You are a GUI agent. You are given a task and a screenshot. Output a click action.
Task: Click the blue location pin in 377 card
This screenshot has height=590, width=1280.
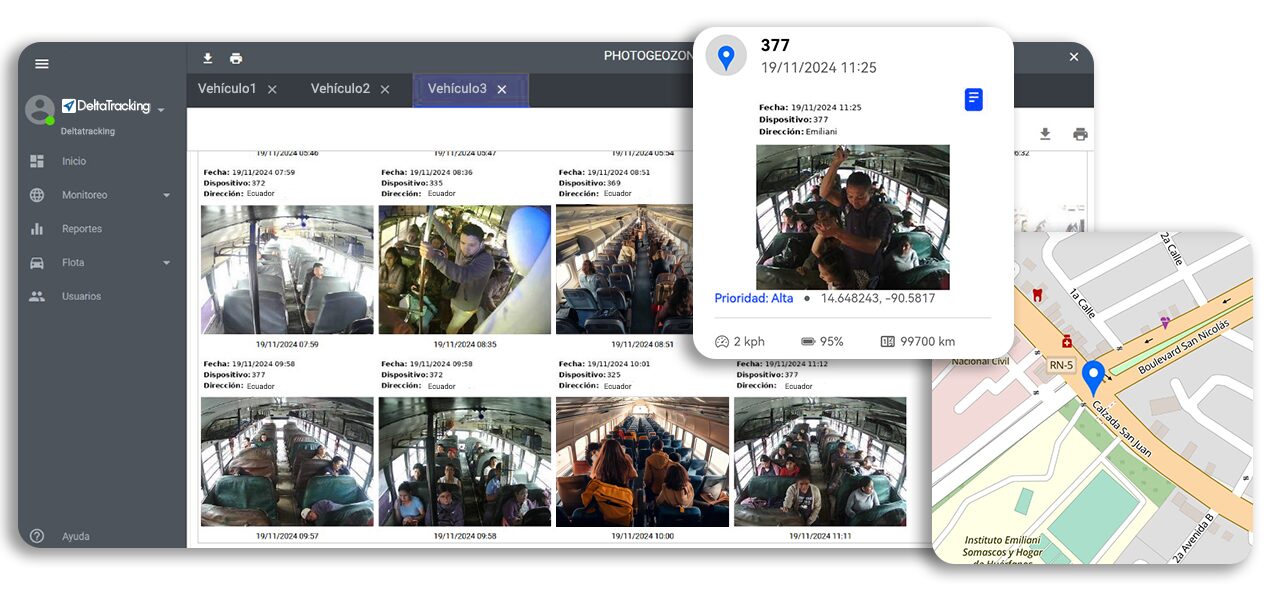tap(726, 55)
